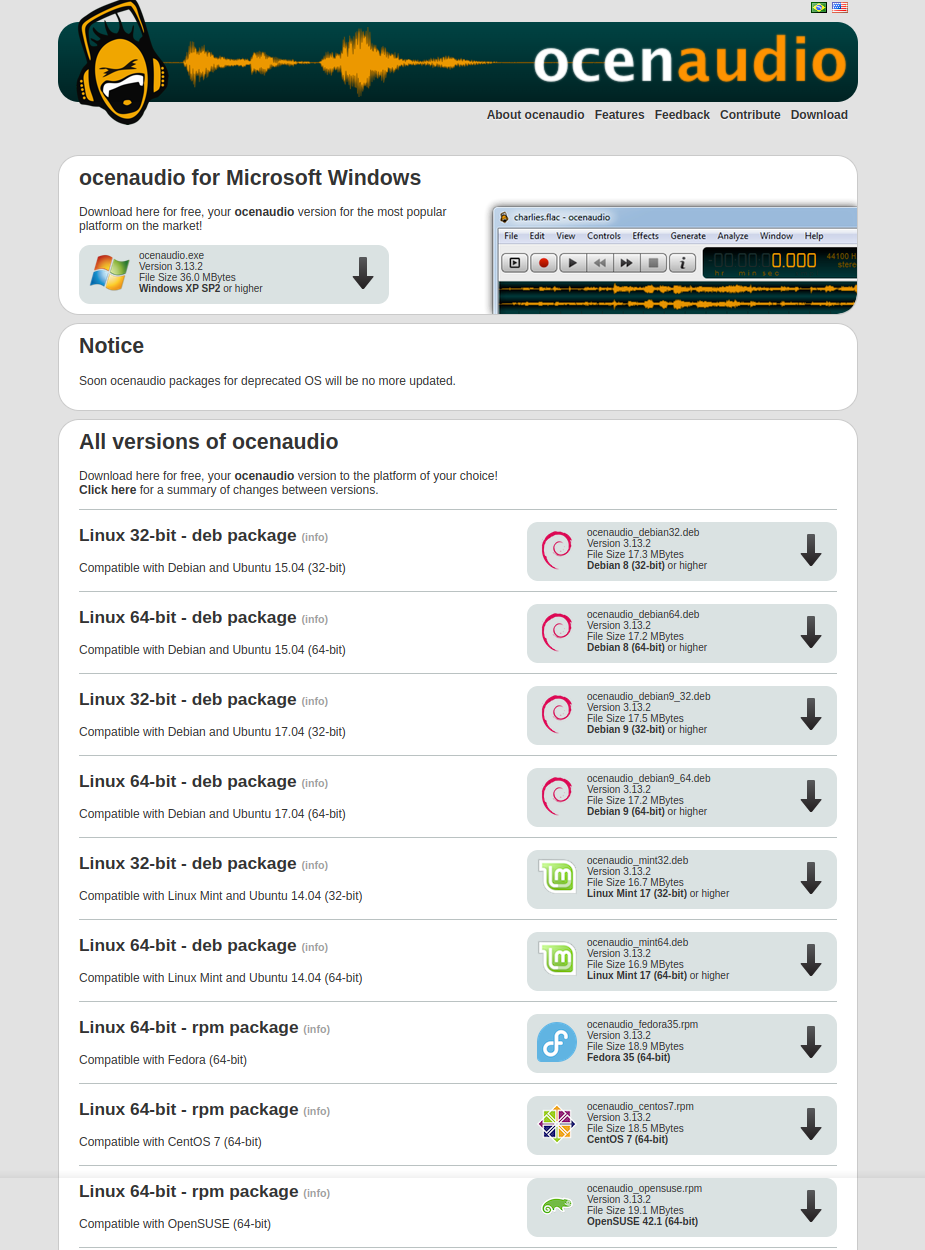Click the 'Compatible with CentOS 7 (64-bit)' text

pyautogui.click(x=170, y=1142)
